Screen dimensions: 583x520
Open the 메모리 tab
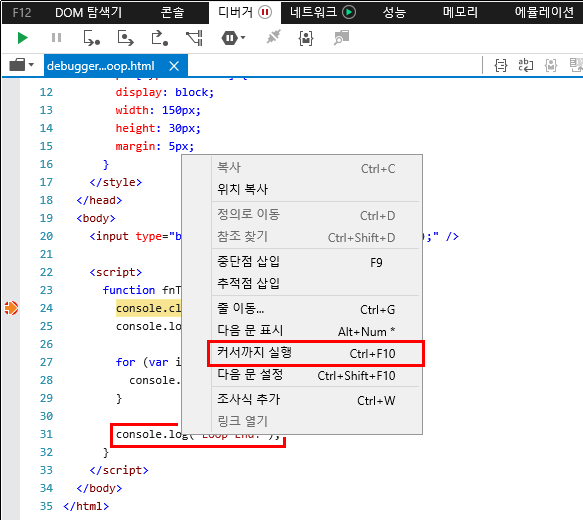tap(460, 13)
